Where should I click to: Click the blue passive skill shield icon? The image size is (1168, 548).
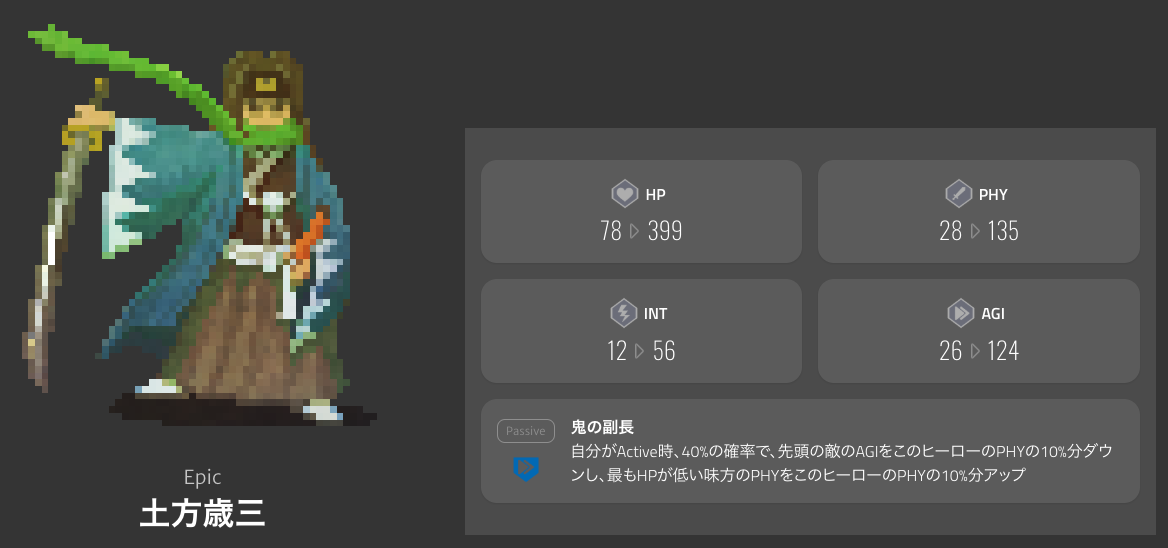pos(526,468)
